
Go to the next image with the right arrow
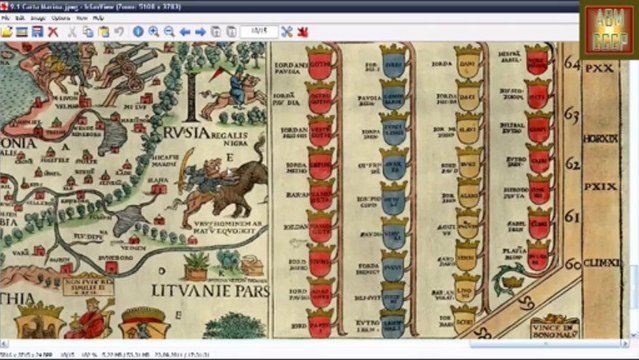pos(200,32)
